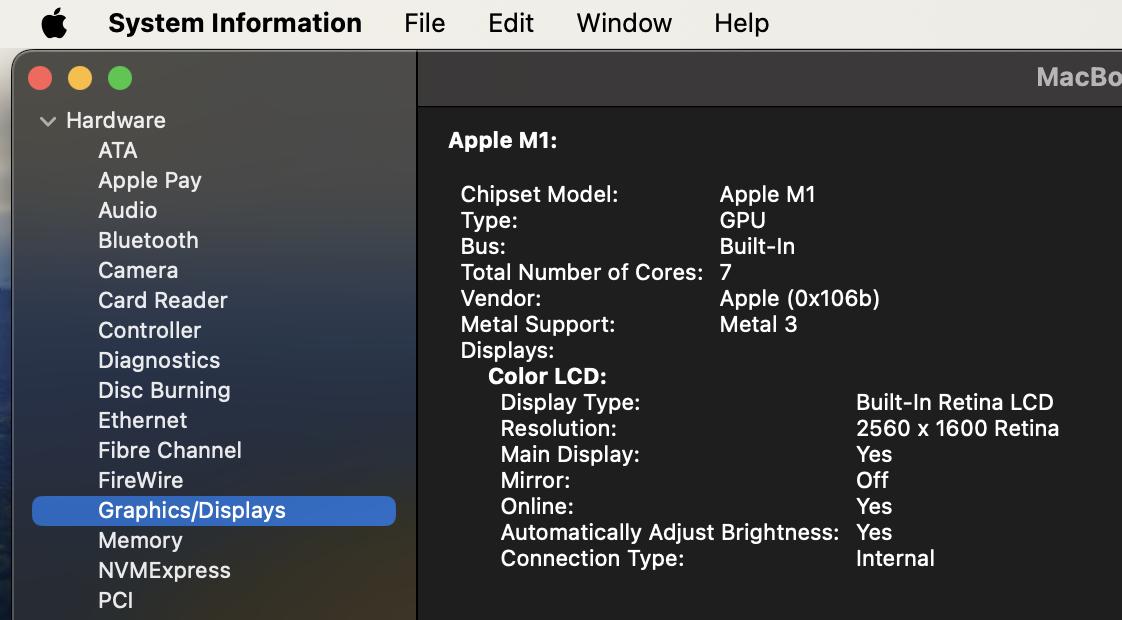Open the Apple menu

point(54,23)
